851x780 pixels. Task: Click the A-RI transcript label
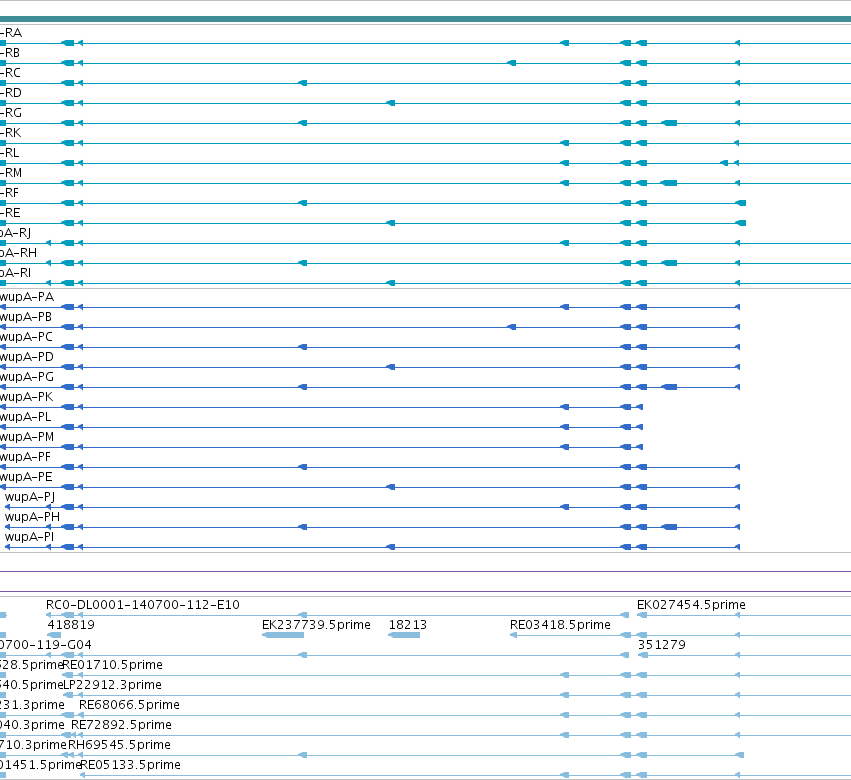tap(15, 274)
